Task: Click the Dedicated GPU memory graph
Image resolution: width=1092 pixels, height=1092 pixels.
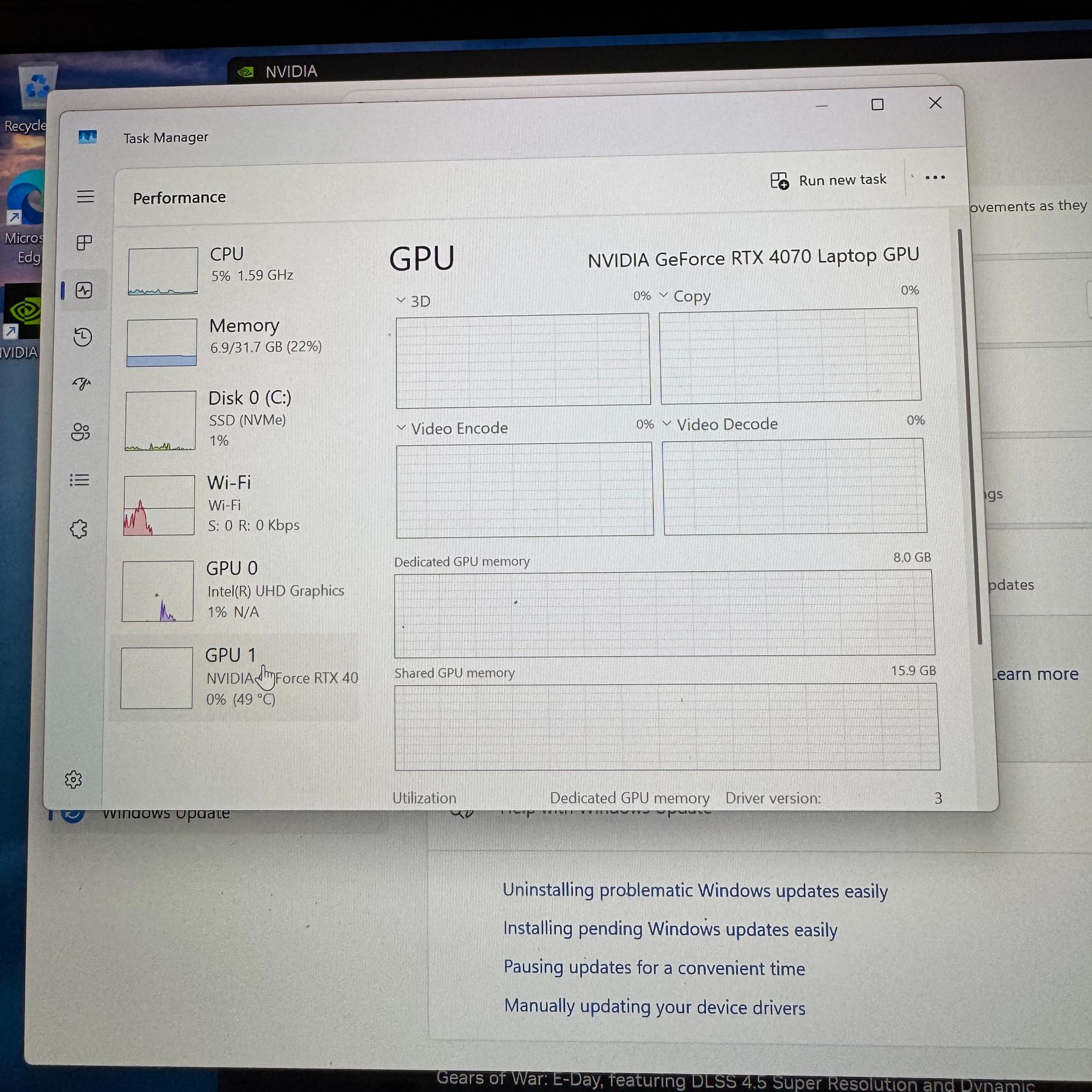Action: point(664,614)
